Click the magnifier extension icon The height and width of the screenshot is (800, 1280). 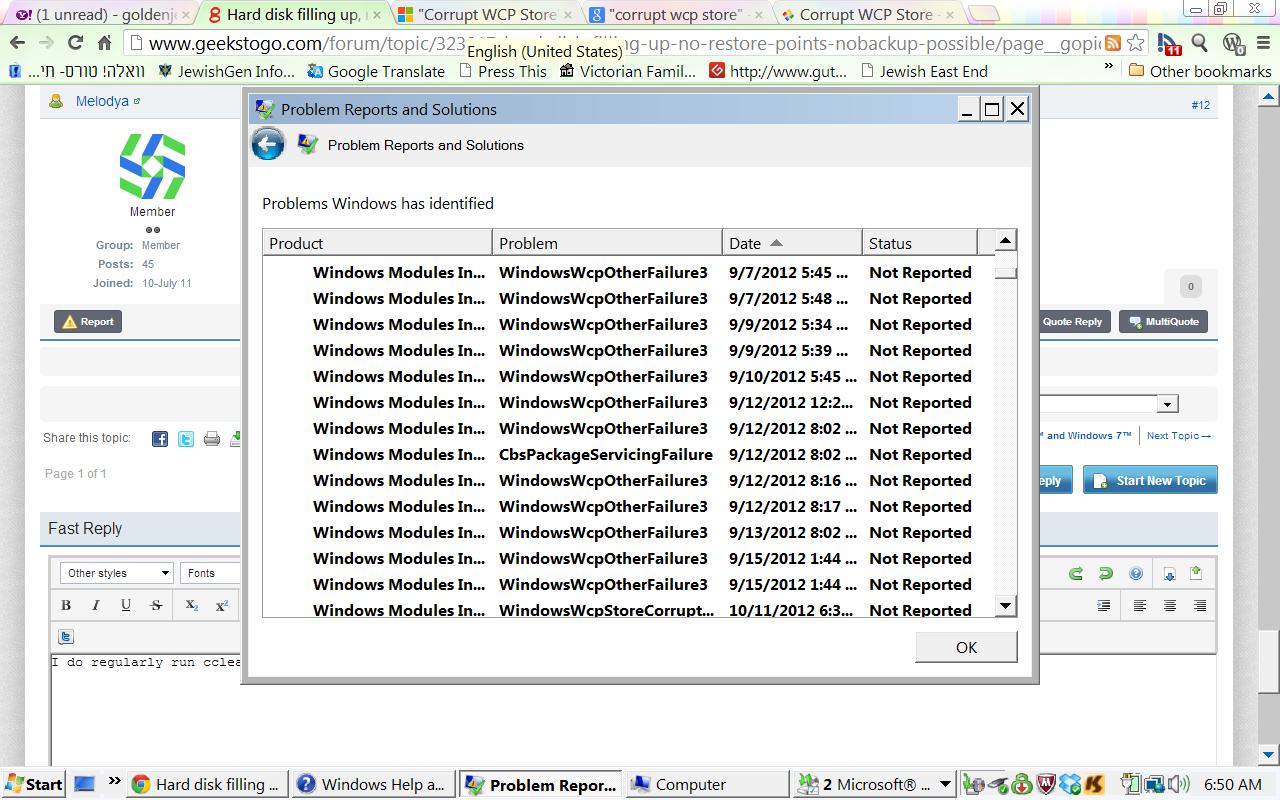(x=1200, y=43)
